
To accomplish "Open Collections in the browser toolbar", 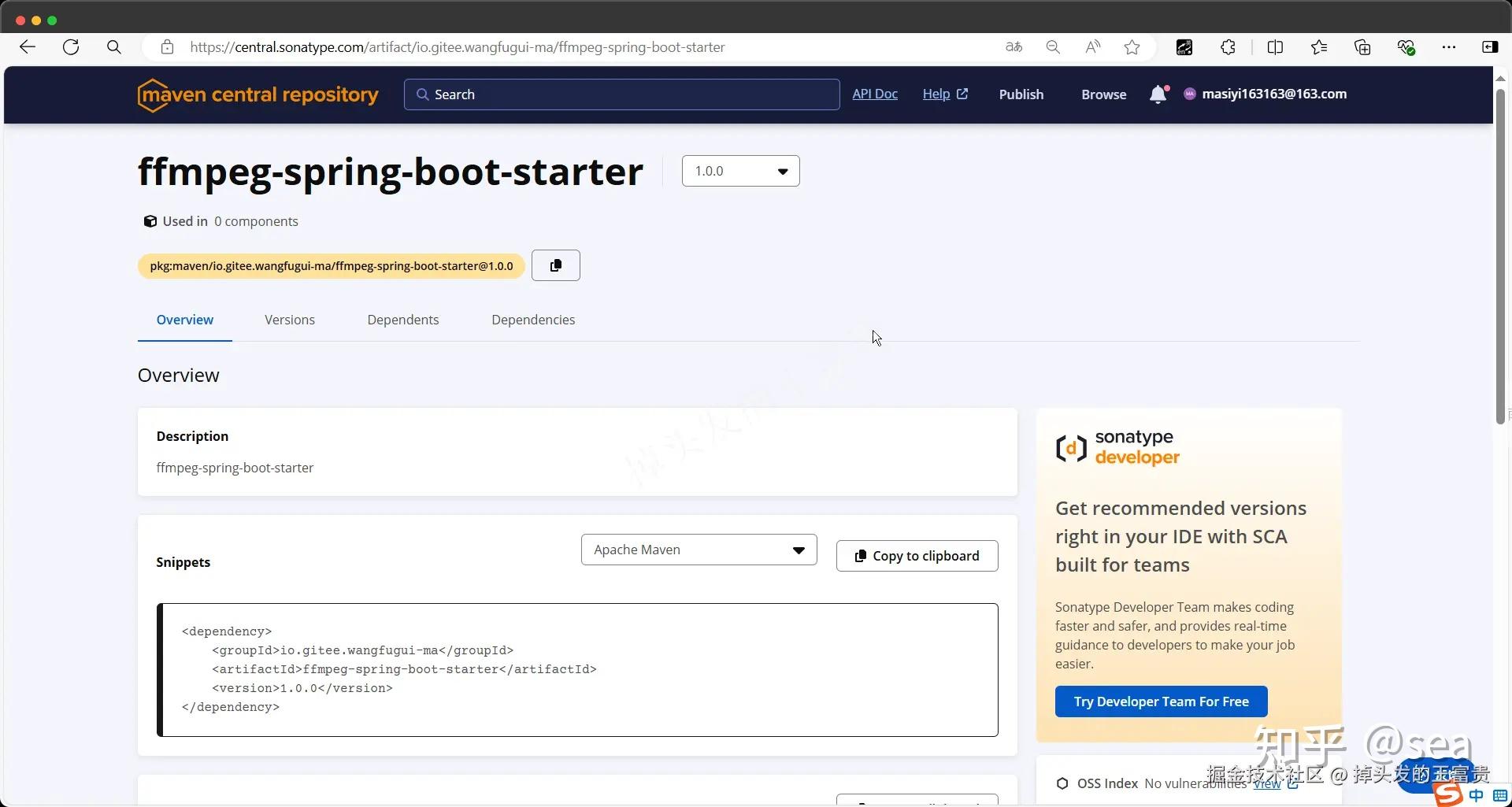I will (x=1362, y=46).
